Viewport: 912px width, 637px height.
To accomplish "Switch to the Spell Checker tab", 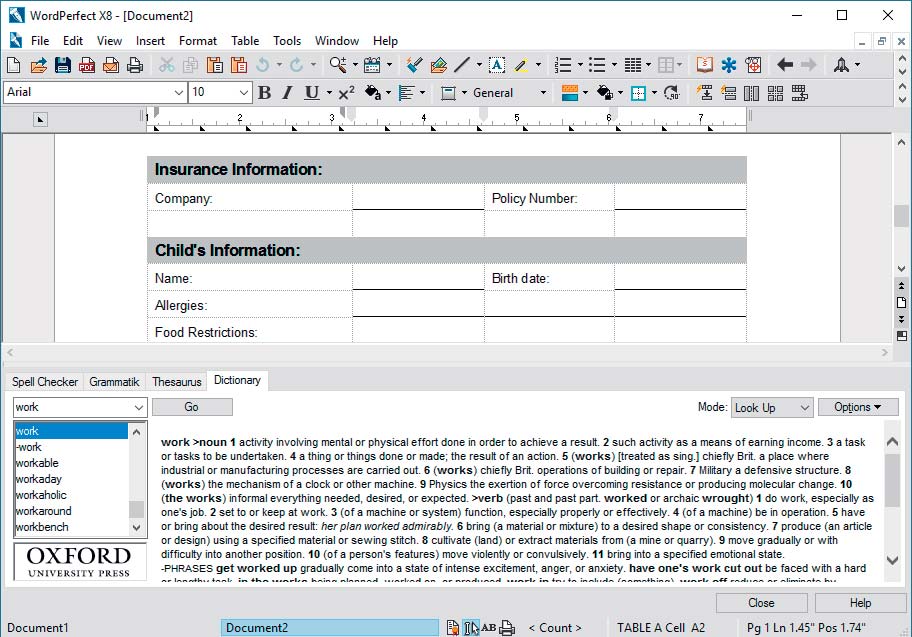I will tap(45, 382).
